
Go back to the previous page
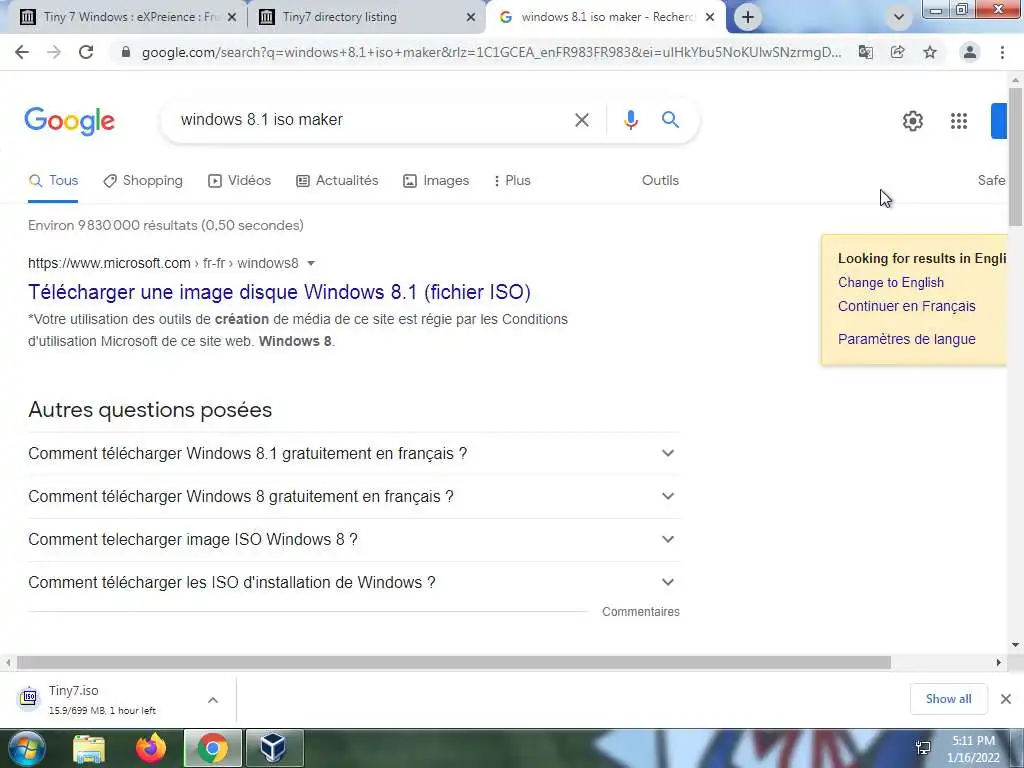22,52
